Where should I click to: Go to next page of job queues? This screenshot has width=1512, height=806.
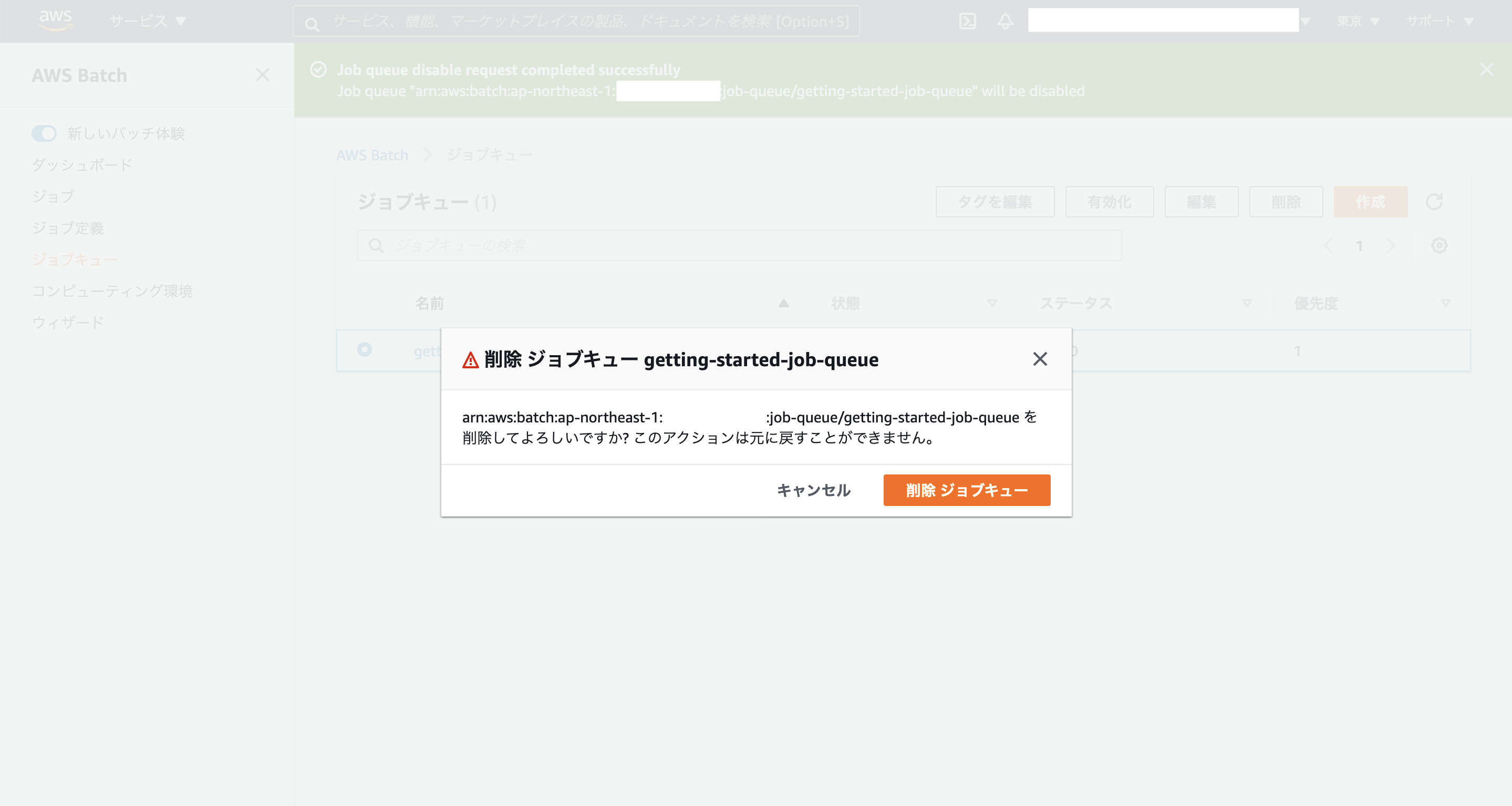click(1390, 245)
